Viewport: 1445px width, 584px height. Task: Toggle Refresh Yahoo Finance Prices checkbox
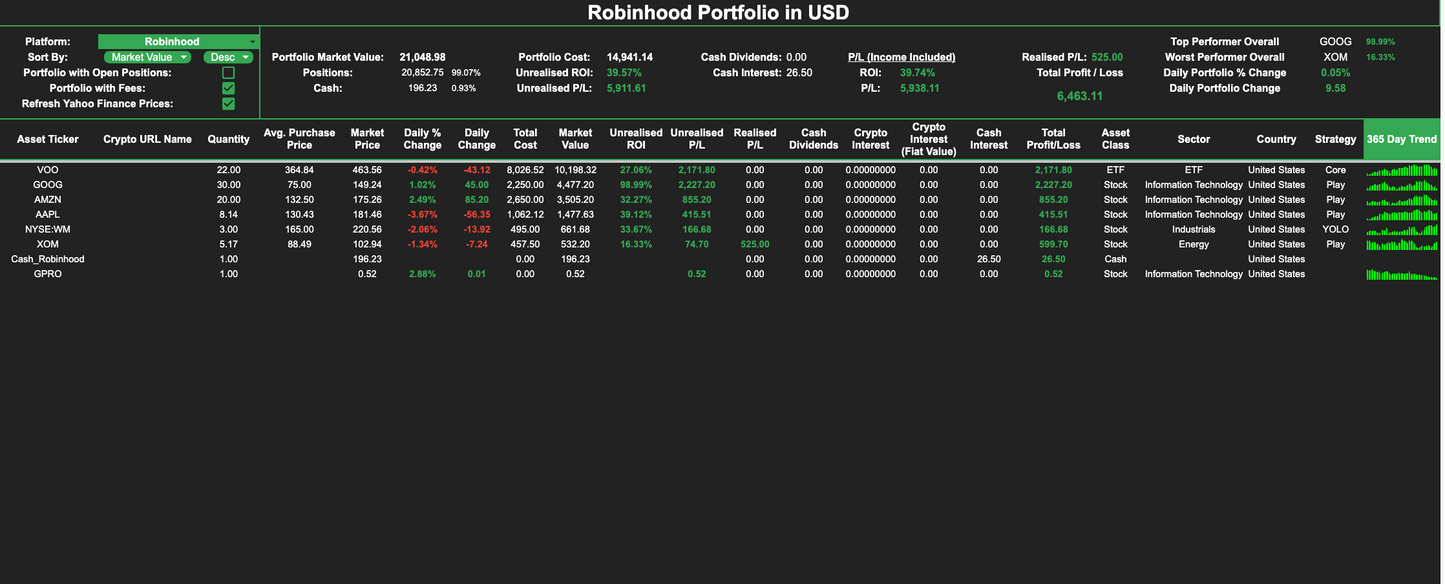point(228,104)
